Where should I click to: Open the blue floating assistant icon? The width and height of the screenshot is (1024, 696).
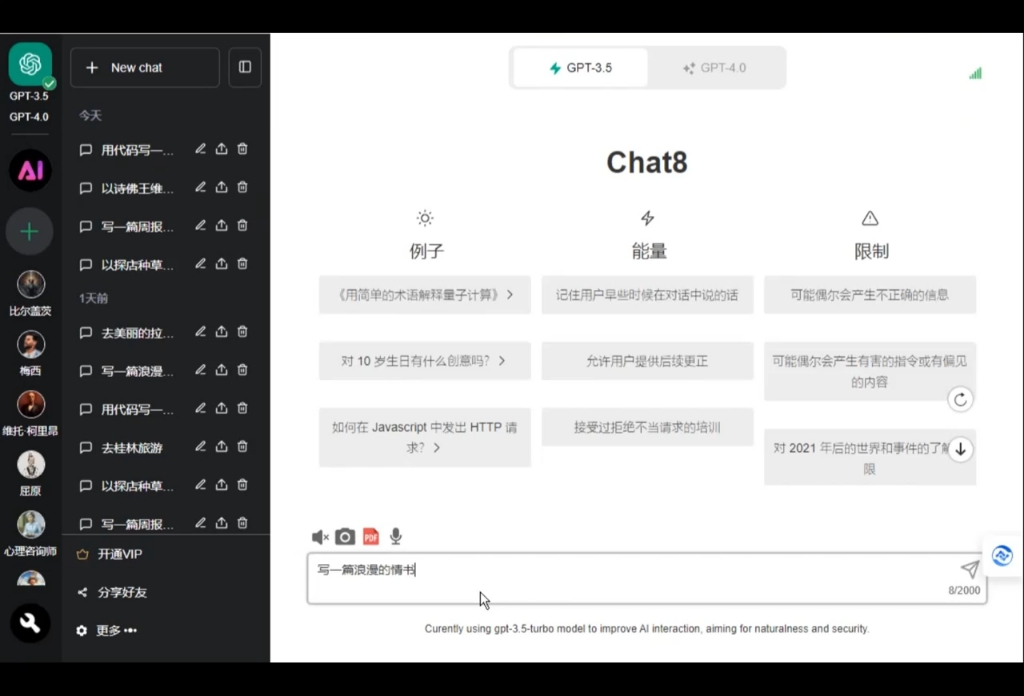pyautogui.click(x=1002, y=556)
